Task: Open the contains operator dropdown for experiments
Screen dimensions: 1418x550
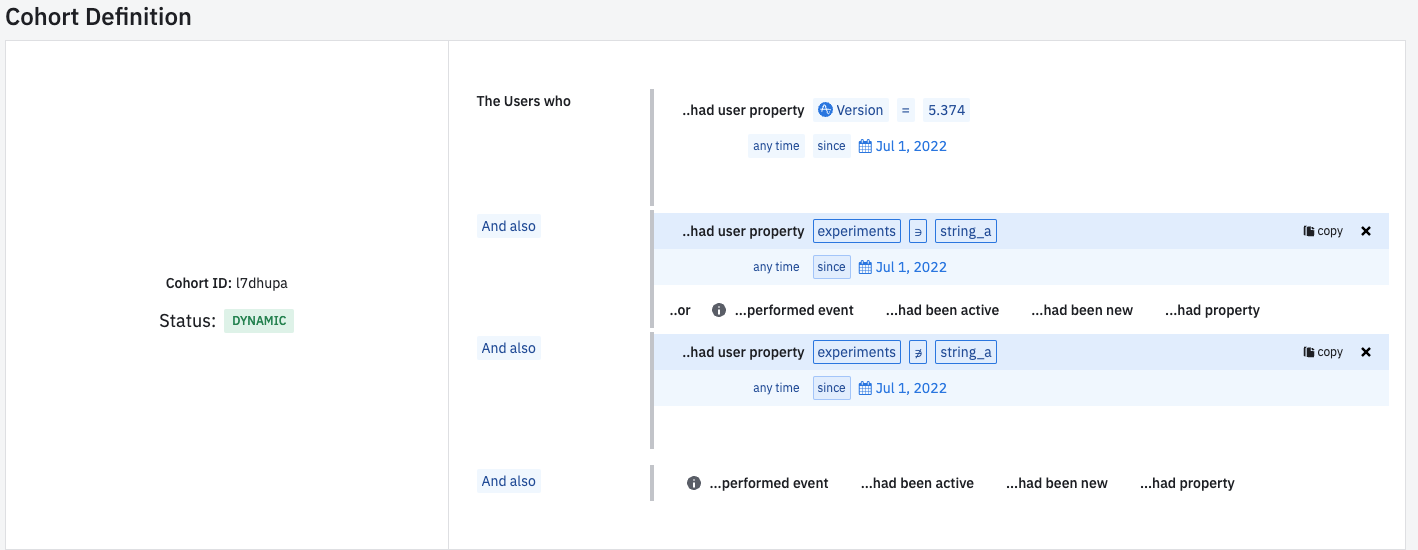Action: click(918, 231)
